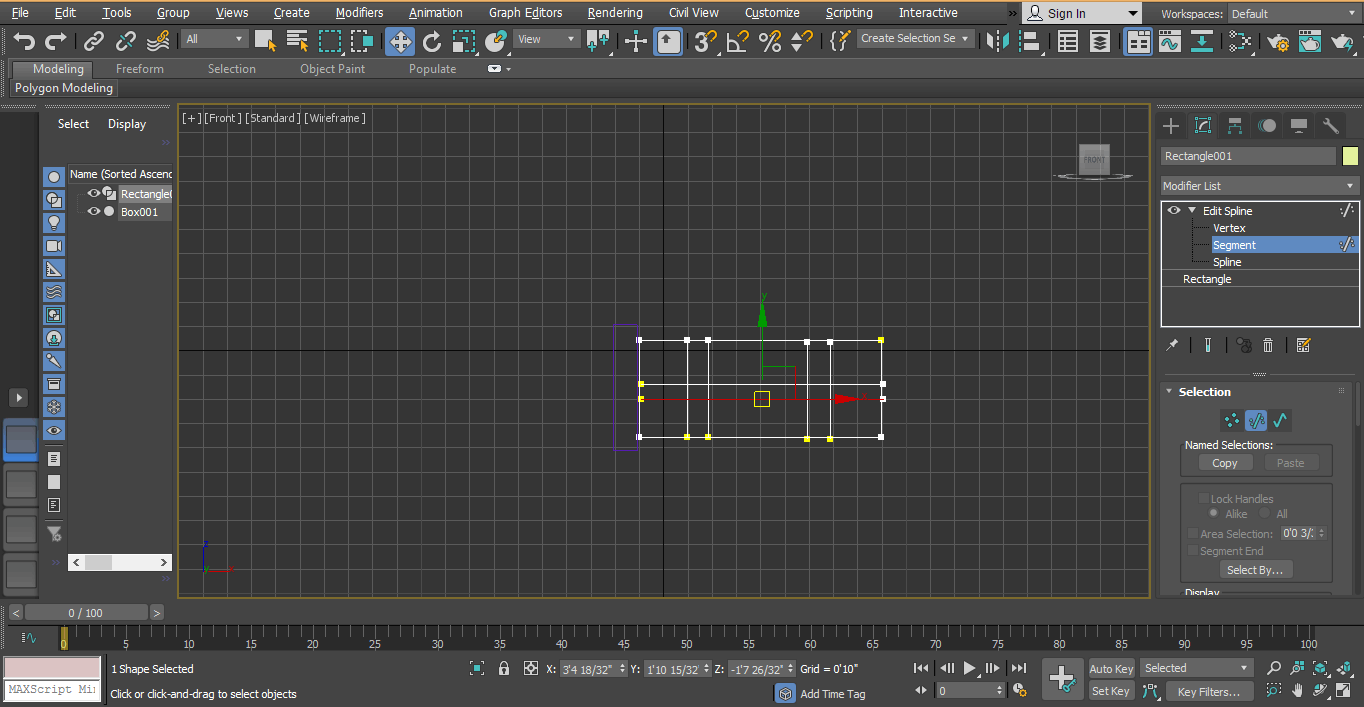
Task: Switch to the Freeform ribbon tab
Action: (139, 68)
